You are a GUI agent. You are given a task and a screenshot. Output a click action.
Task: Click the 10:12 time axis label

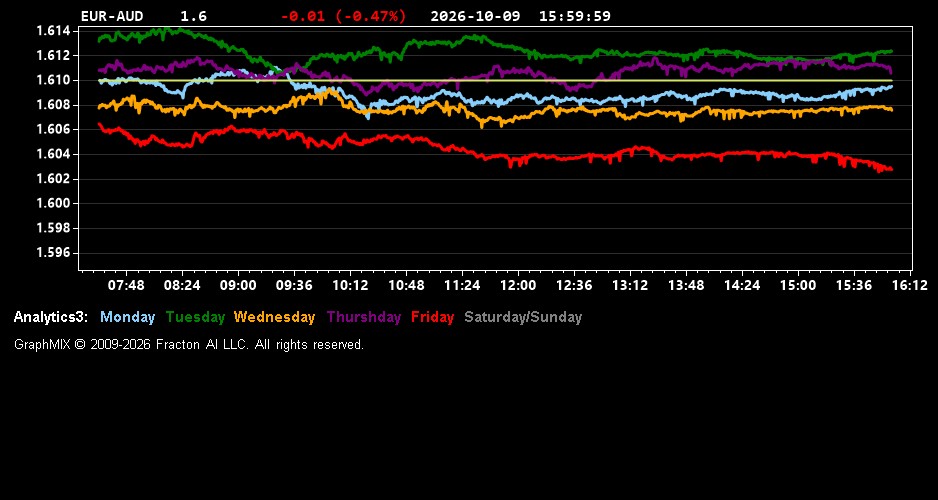[350, 285]
